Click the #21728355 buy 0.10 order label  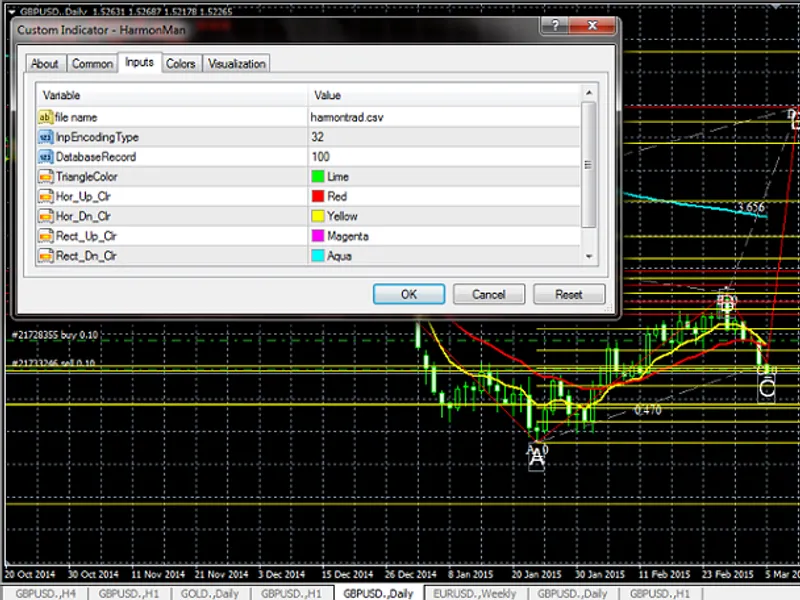click(55, 335)
